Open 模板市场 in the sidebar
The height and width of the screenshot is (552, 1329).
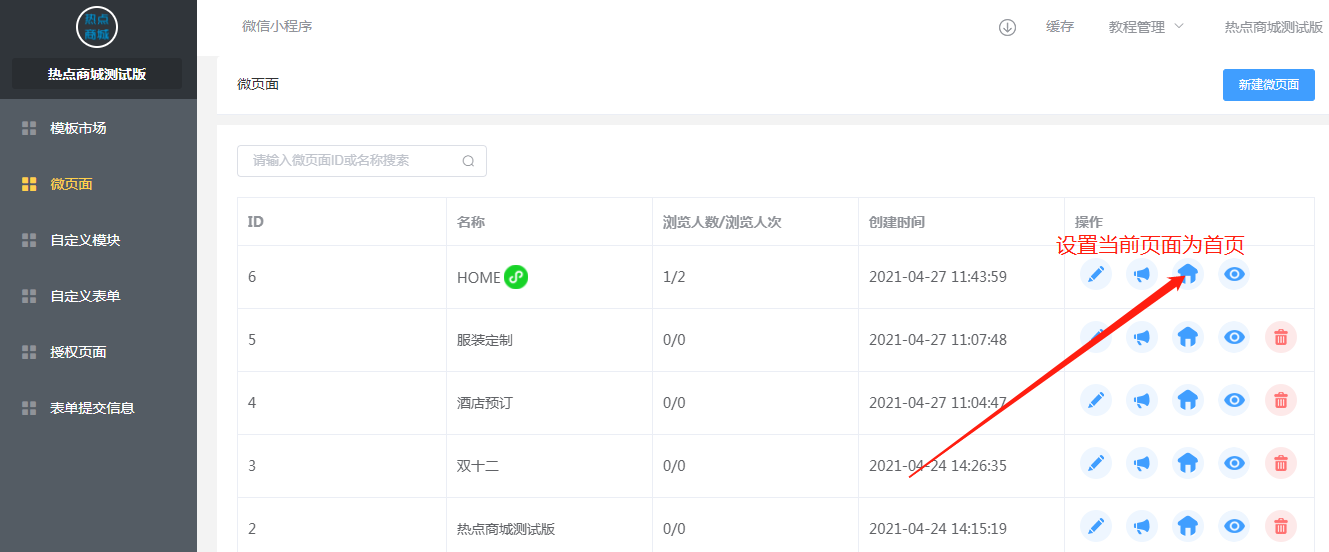78,128
